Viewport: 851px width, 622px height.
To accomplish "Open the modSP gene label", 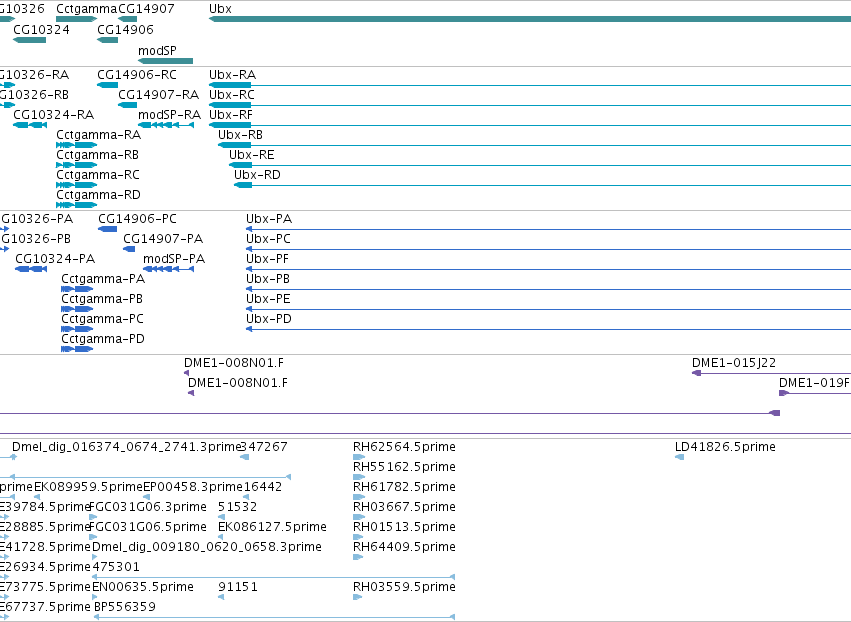I will [x=157, y=50].
